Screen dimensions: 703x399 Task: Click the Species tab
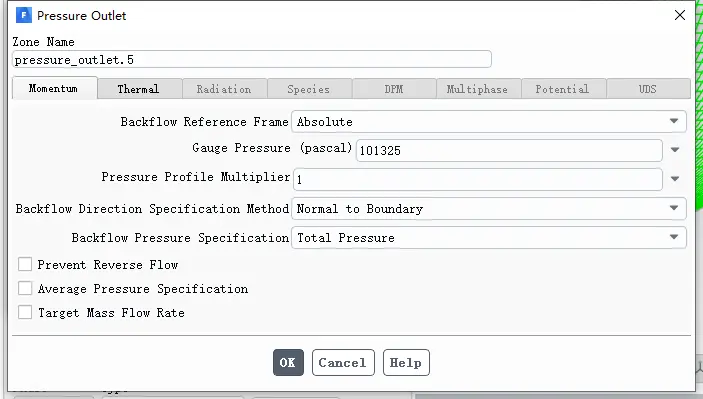click(x=309, y=89)
